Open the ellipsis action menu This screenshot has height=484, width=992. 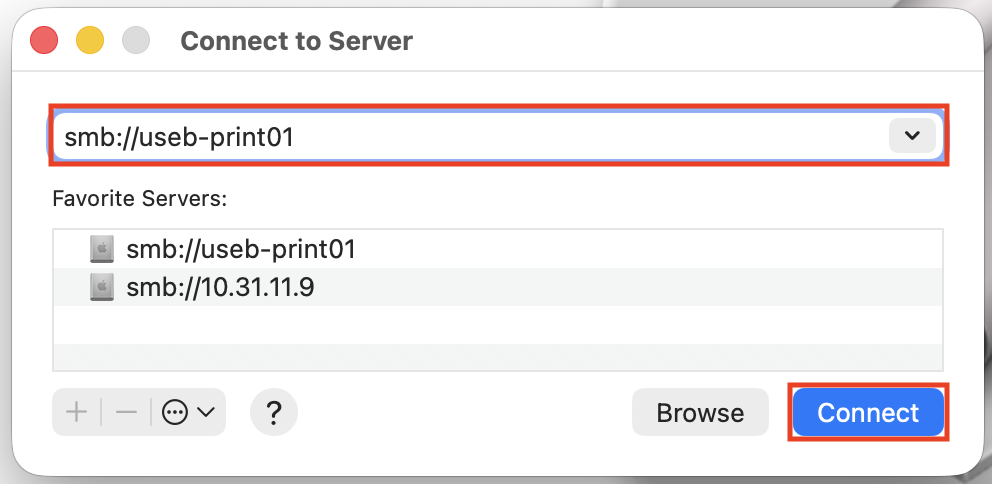coord(176,412)
